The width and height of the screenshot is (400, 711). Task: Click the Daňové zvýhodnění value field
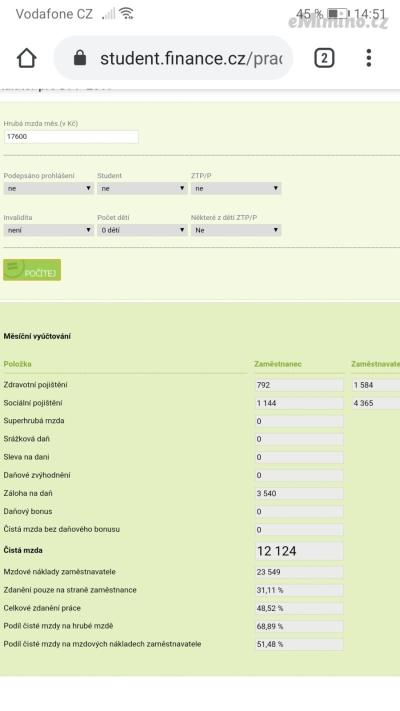(x=299, y=475)
